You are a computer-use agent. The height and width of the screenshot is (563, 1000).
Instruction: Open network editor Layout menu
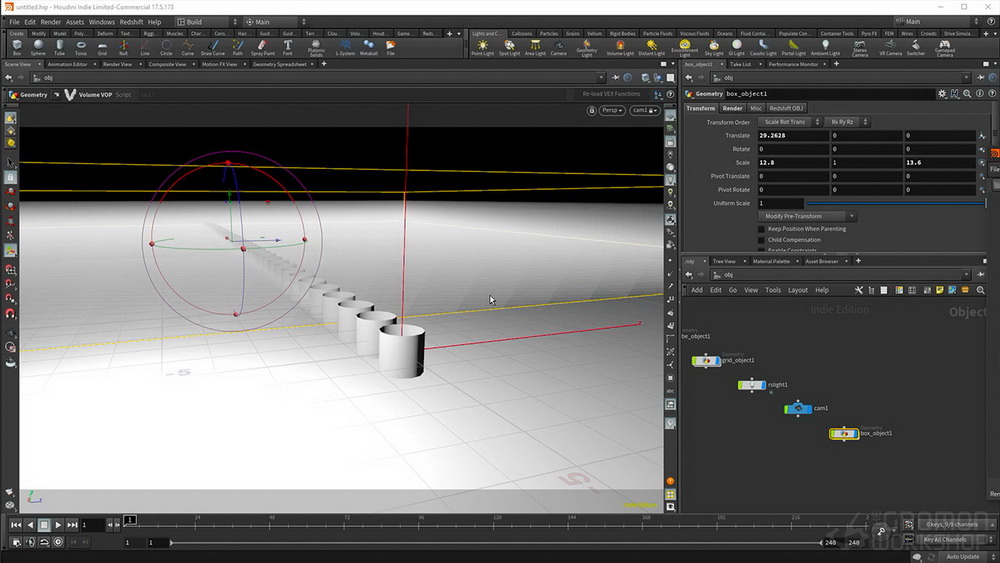(797, 290)
